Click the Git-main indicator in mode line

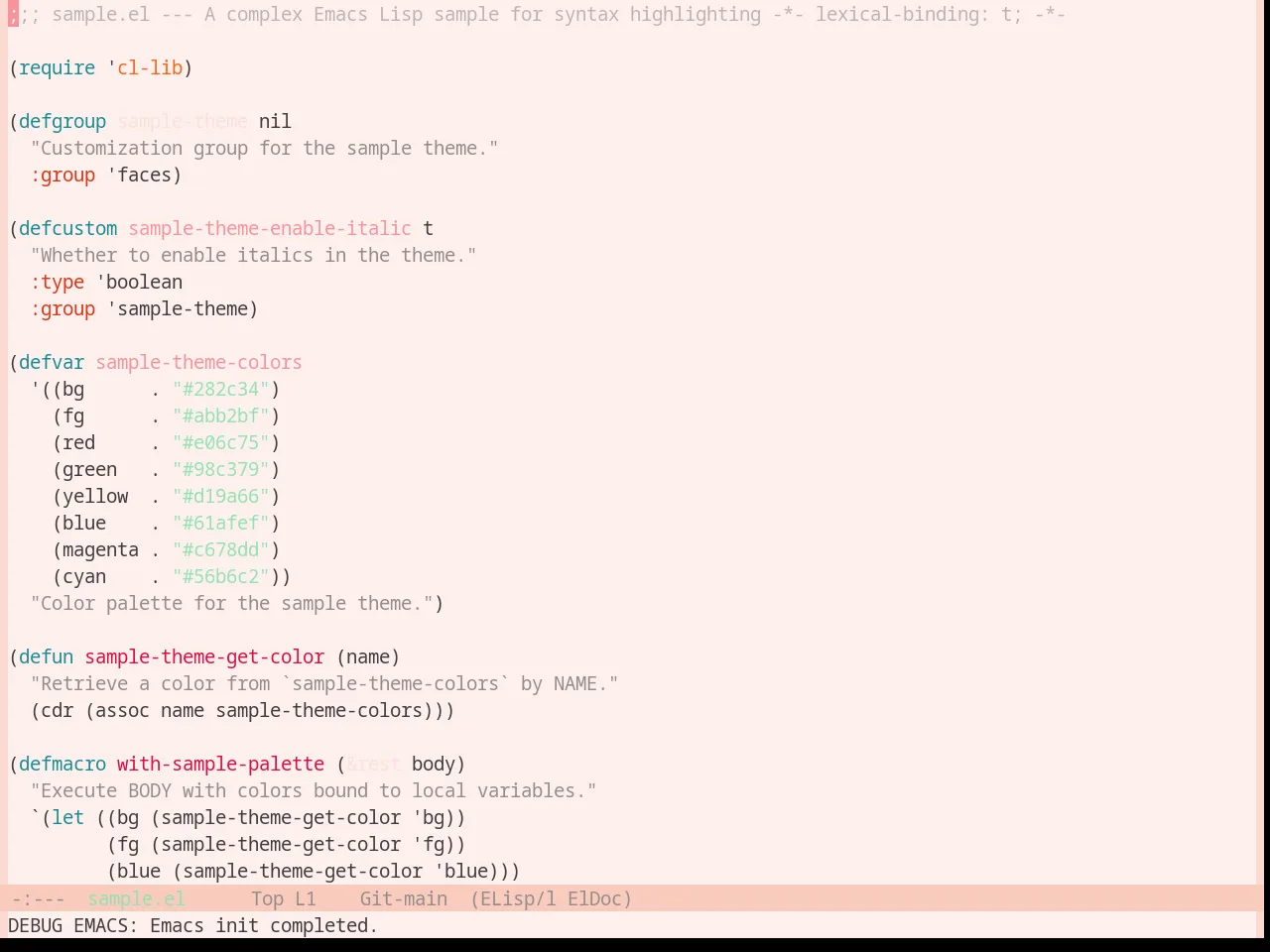tap(403, 898)
